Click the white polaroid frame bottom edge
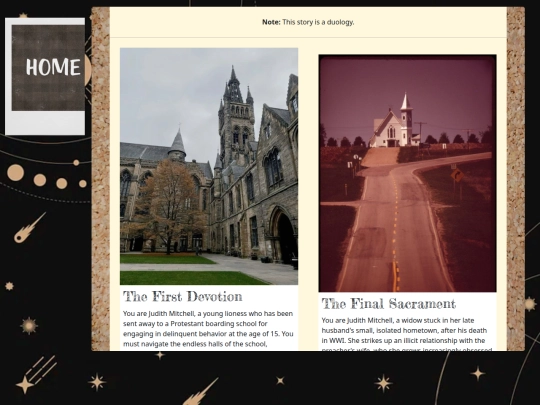540x405 pixels. (x=45, y=123)
